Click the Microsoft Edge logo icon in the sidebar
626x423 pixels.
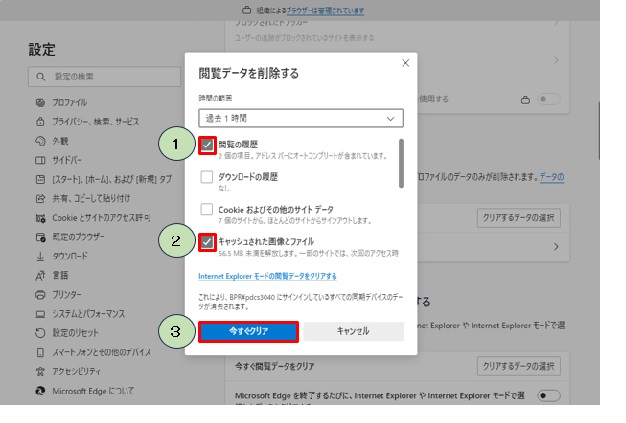coord(40,391)
